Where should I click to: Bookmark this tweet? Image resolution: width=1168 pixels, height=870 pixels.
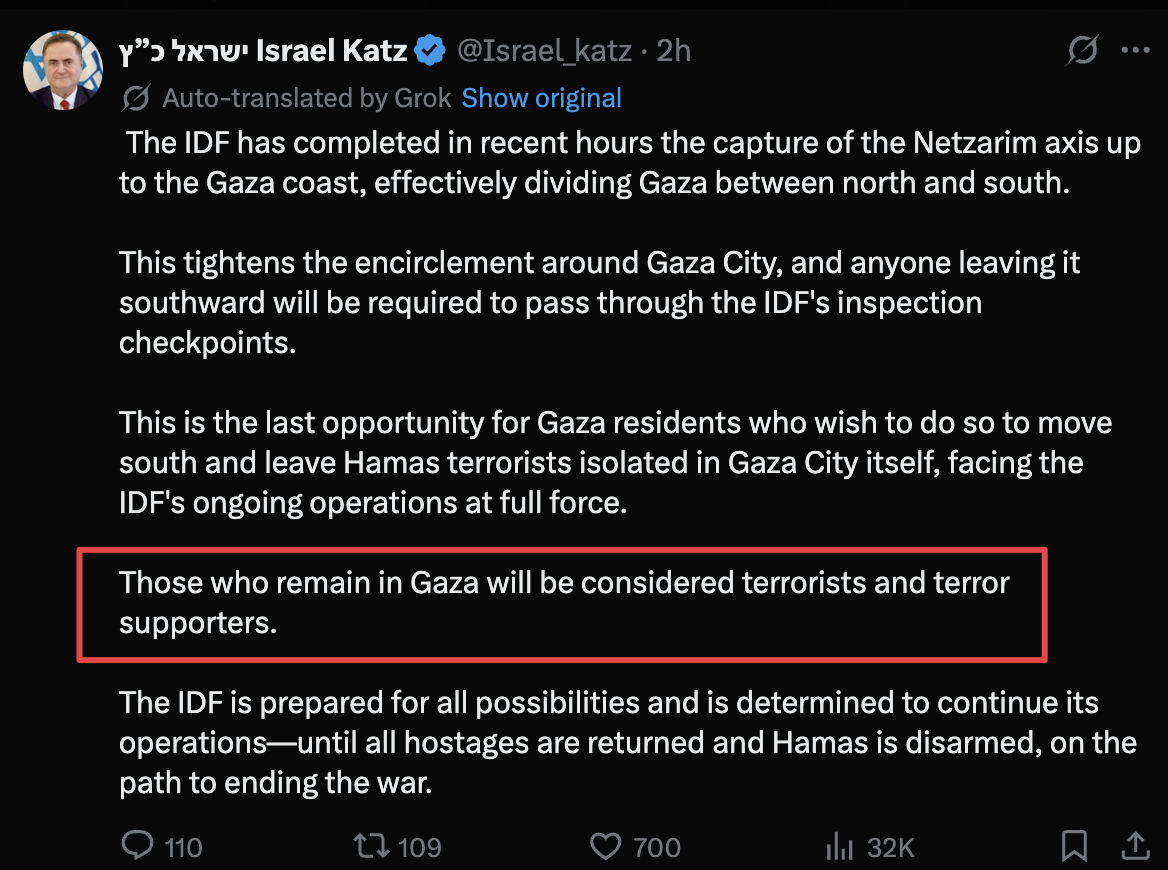click(x=1074, y=847)
